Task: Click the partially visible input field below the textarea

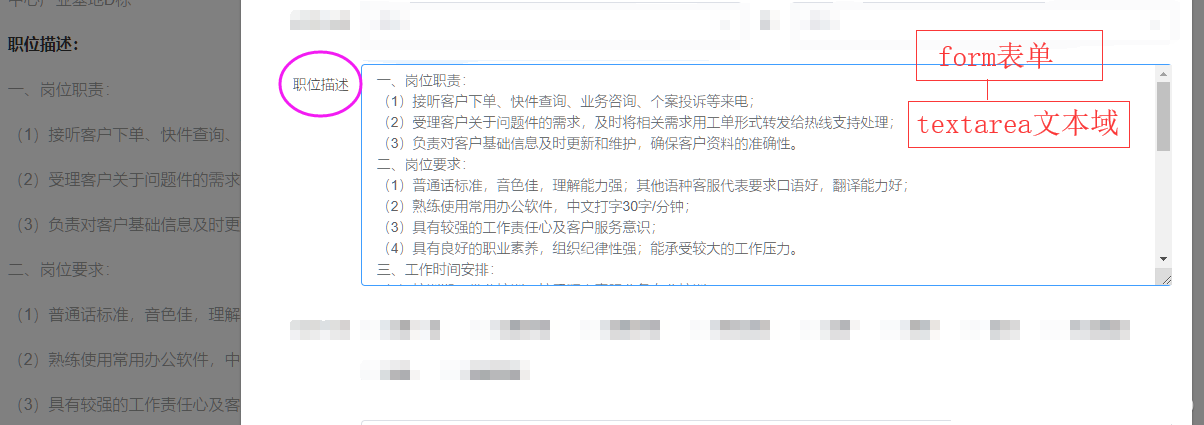Action: click(x=765, y=421)
